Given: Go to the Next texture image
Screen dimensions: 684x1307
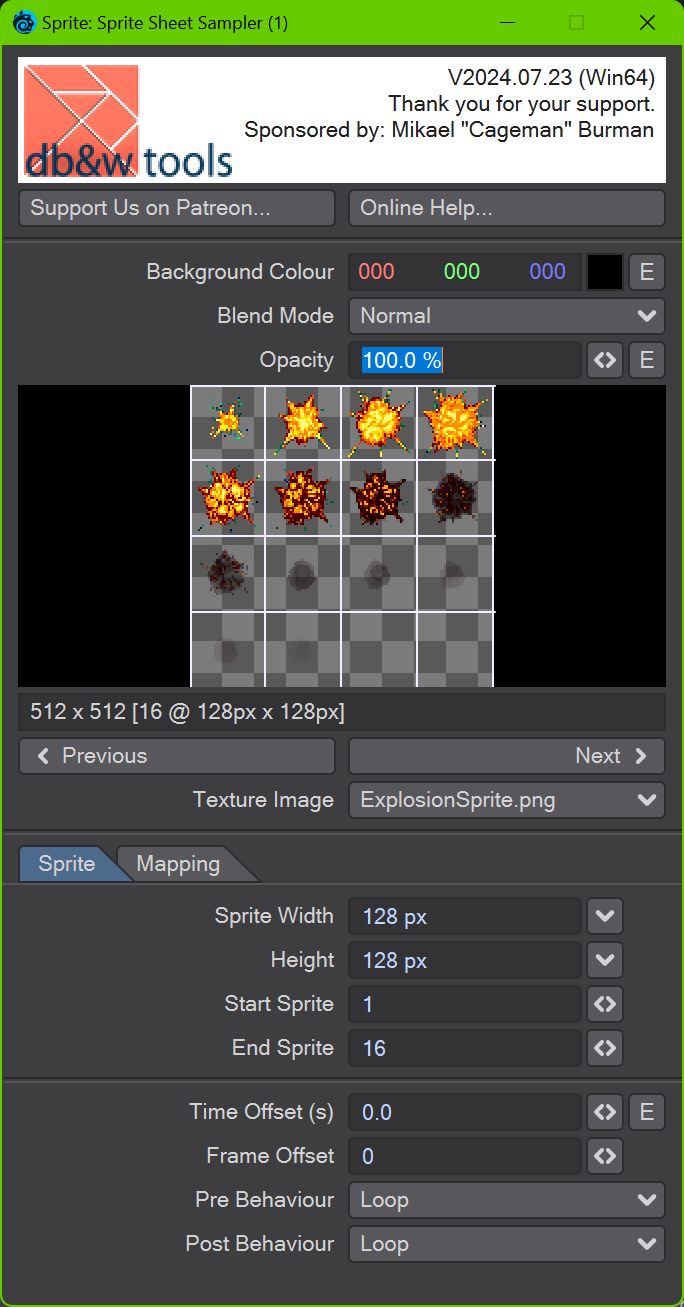Looking at the screenshot, I should pyautogui.click(x=507, y=756).
